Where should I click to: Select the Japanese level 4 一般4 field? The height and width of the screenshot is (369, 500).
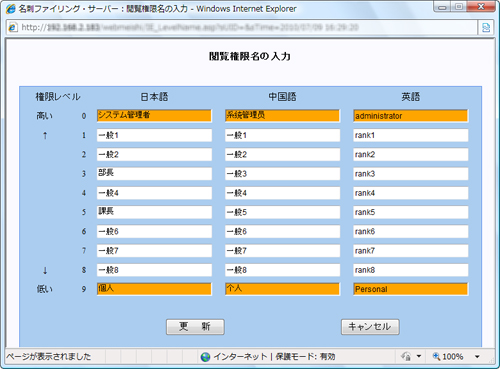tap(154, 193)
